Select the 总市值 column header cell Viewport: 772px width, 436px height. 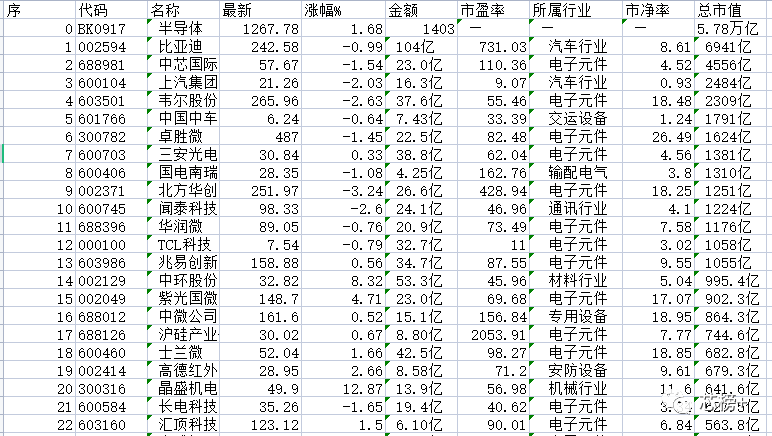[733, 10]
